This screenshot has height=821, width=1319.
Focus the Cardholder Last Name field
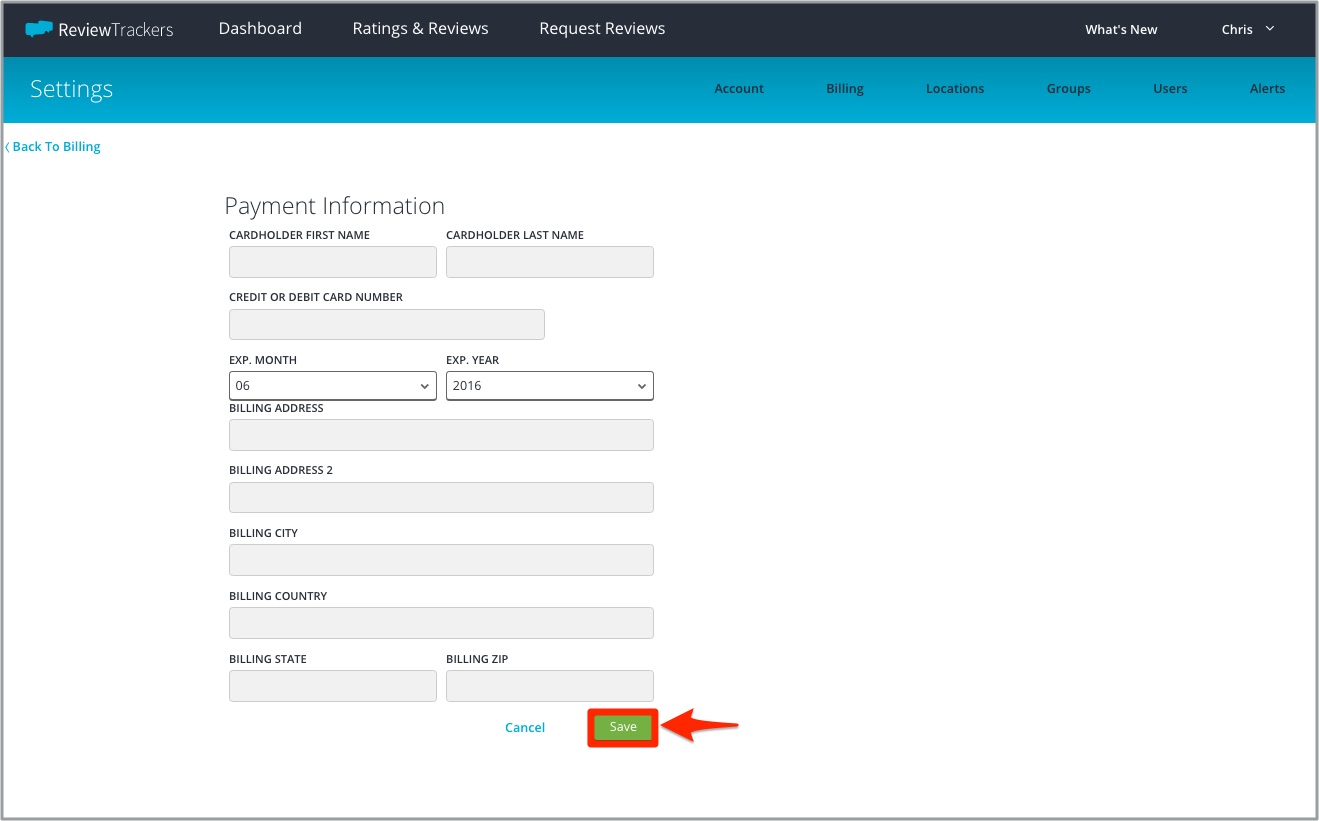pos(550,262)
